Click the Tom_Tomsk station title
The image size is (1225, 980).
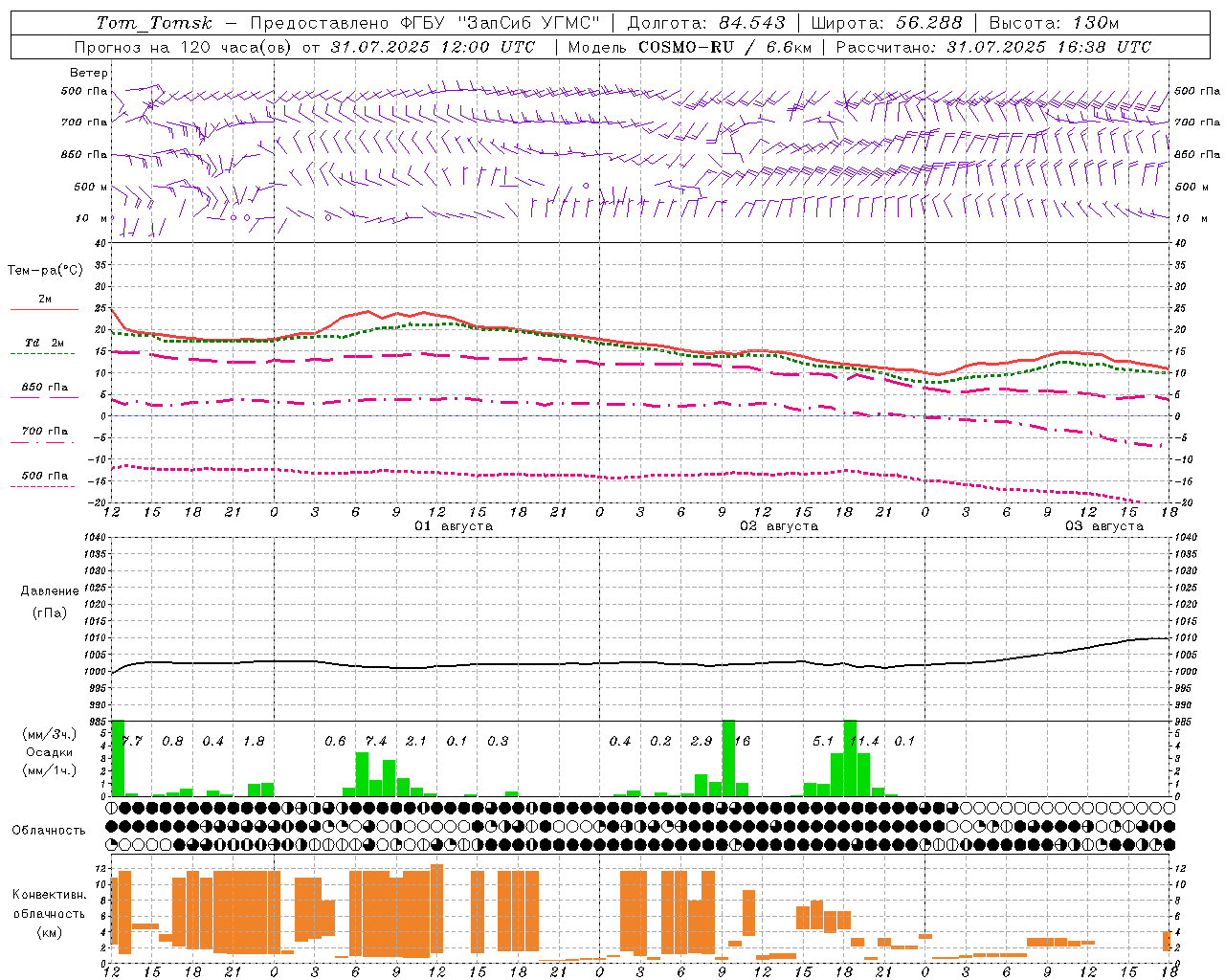point(154,23)
